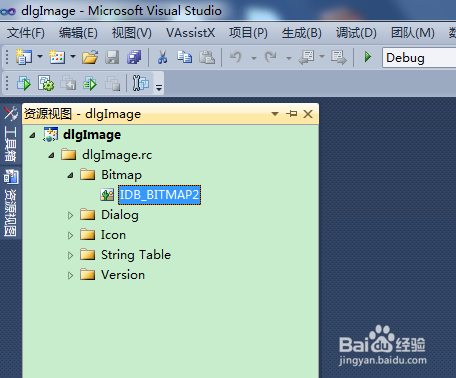Open the 项目(P) menu
The height and width of the screenshot is (378, 456).
coord(248,33)
